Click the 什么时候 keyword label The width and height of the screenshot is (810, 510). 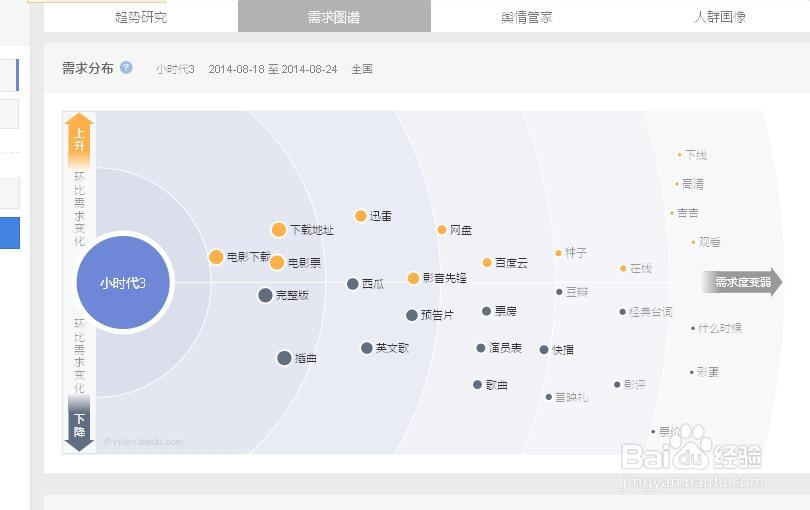[720, 328]
